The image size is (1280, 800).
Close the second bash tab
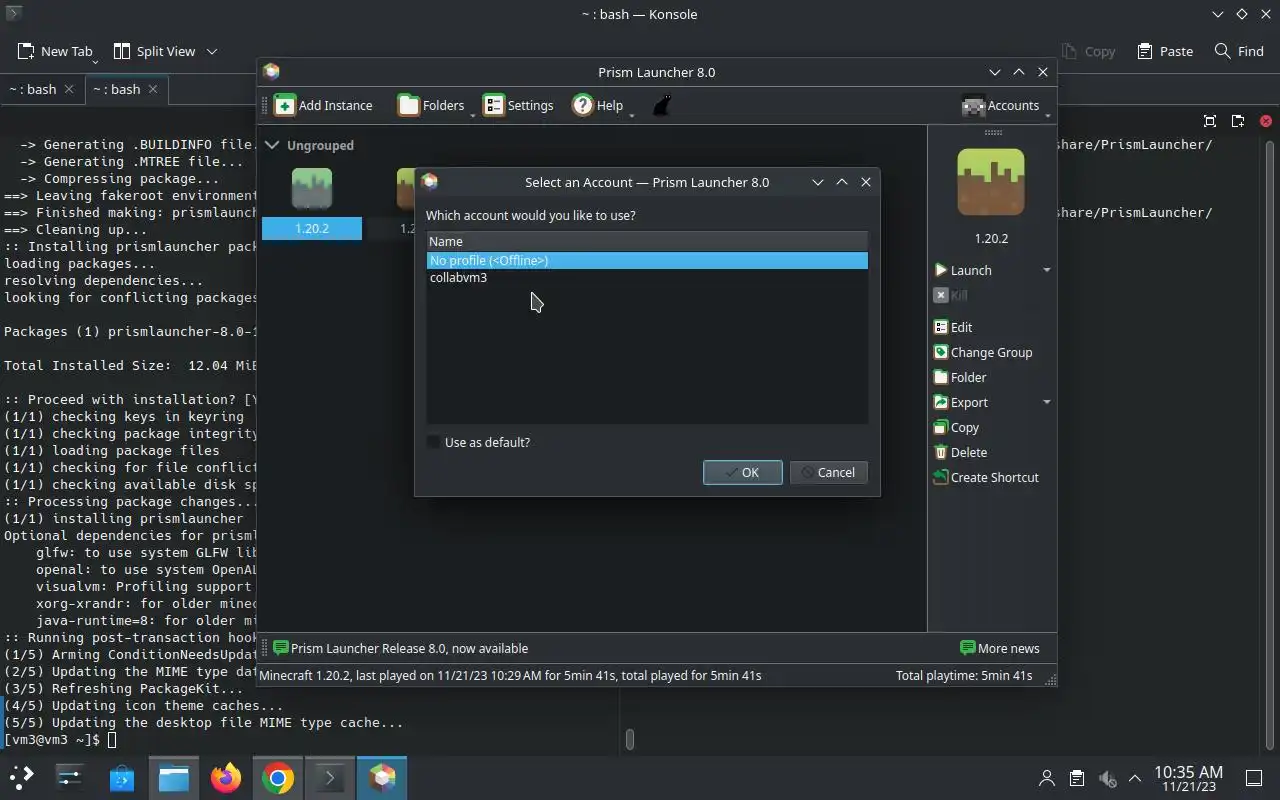click(153, 89)
